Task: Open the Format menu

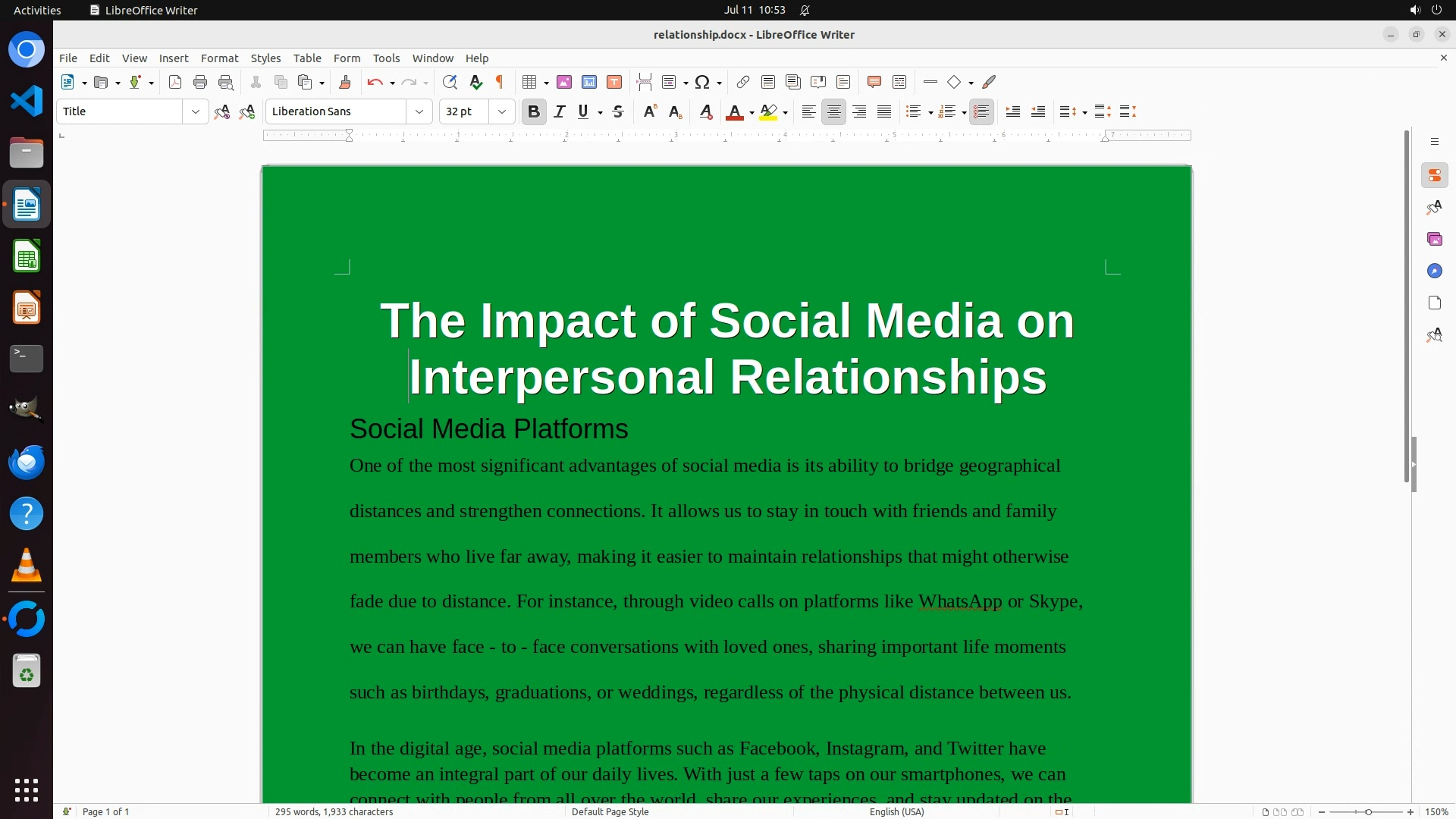Action: coord(219,58)
